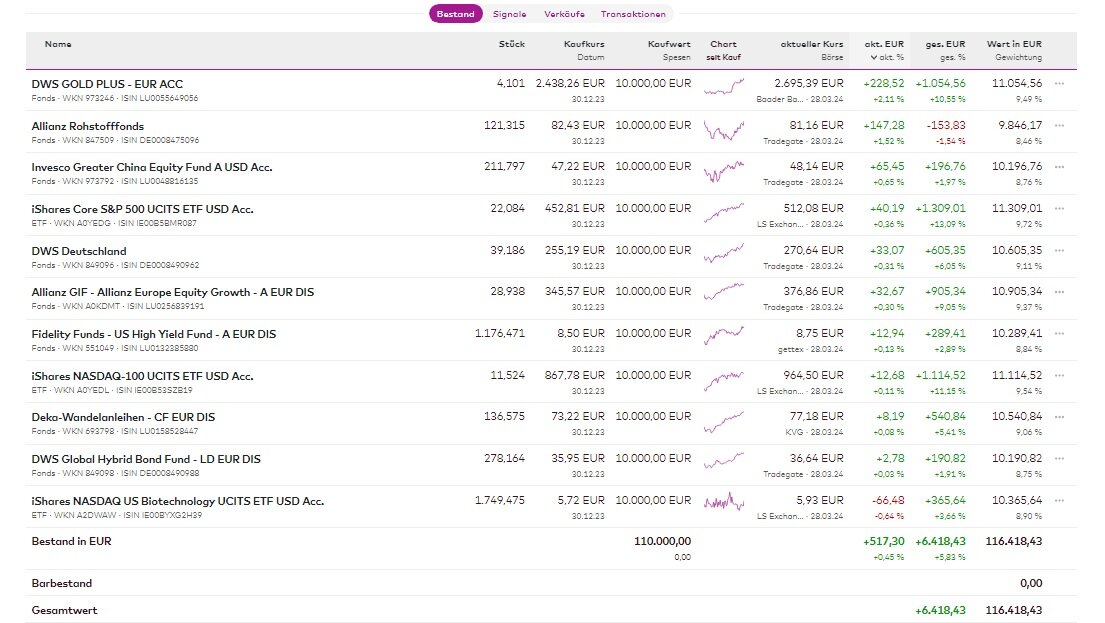Open Allianz GIF Europe Equity Growth fund link
Viewport: 1105px width, 623px height.
click(173, 292)
